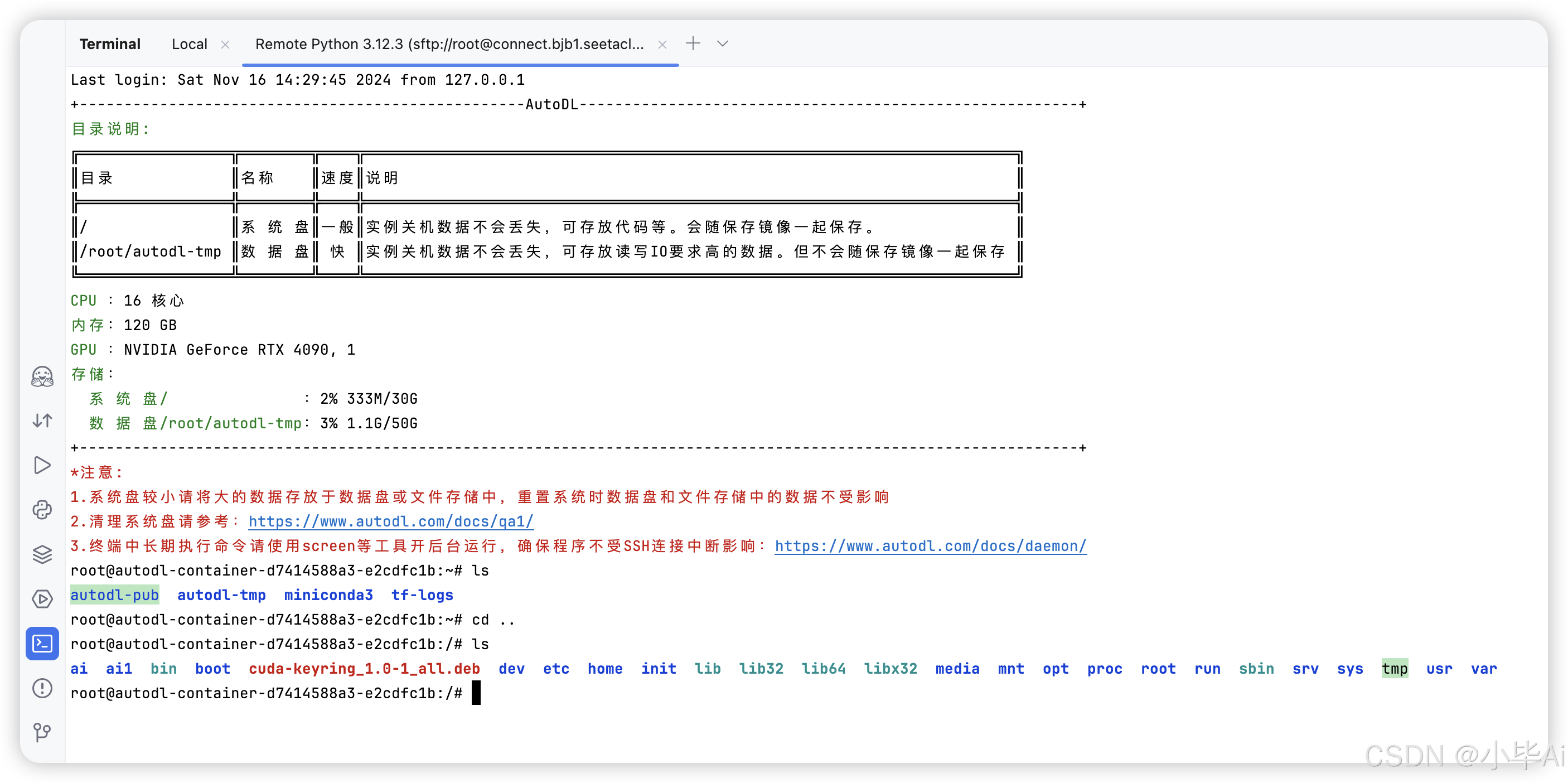
Task: Open the Python Packages layers icon
Action: pos(42,554)
